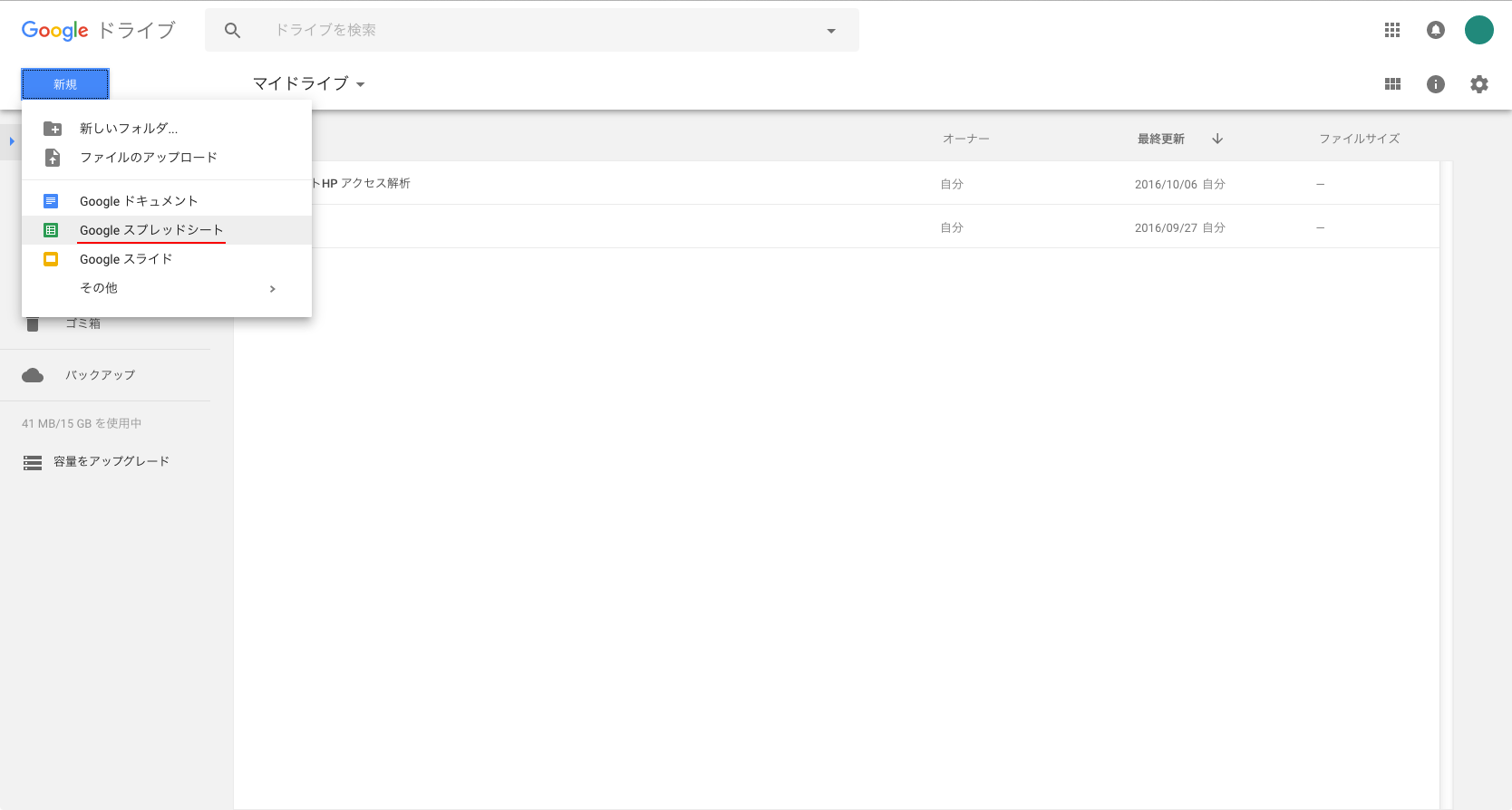This screenshot has width=1512, height=810.
Task: Click date 2016/09/27 自分
Action: tap(1179, 227)
